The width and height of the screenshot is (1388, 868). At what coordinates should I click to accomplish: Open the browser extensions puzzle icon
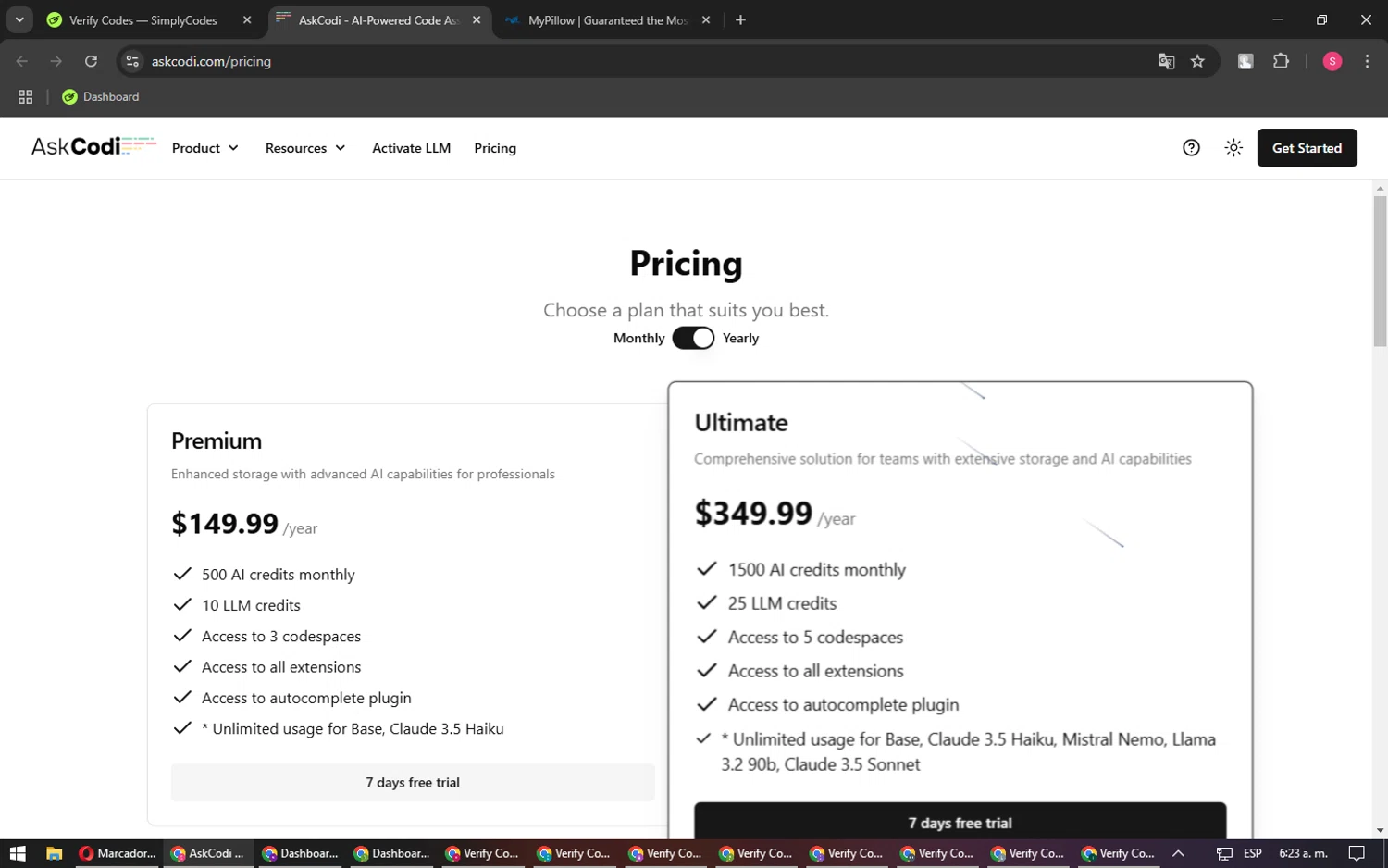click(1281, 61)
